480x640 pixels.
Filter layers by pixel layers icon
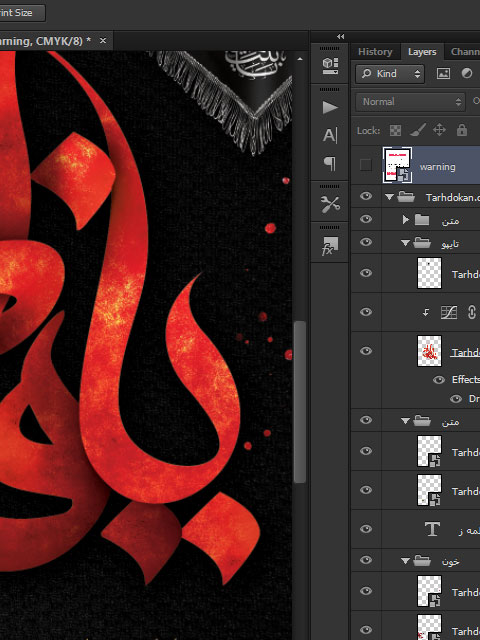pyautogui.click(x=443, y=73)
